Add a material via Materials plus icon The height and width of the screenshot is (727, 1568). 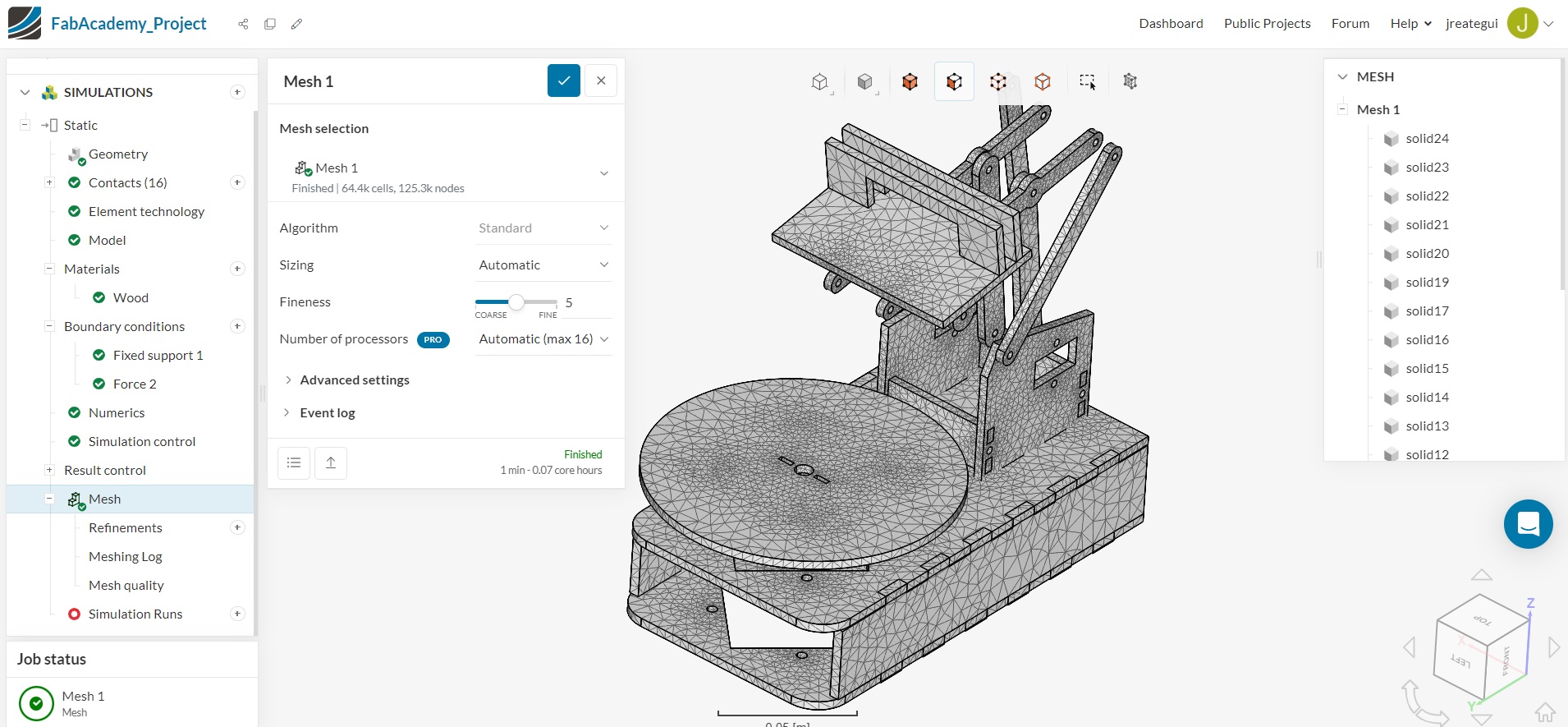click(237, 269)
